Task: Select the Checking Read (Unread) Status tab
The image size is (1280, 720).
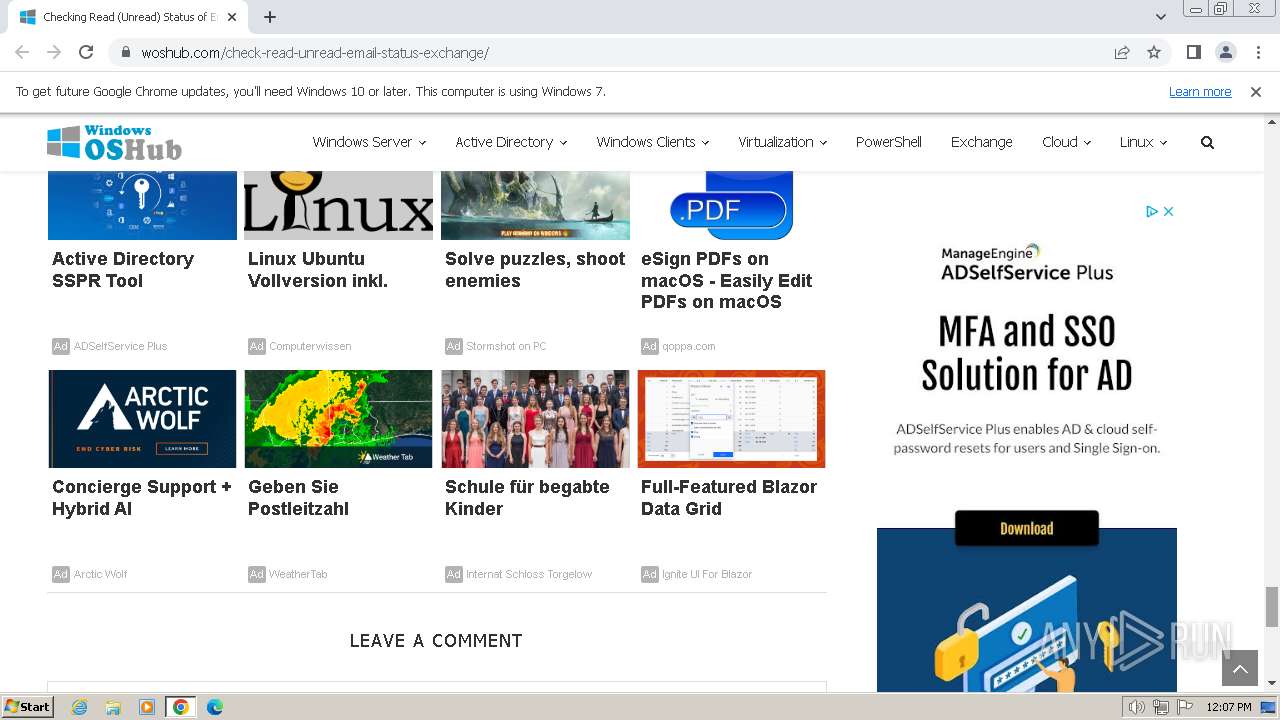Action: 130,17
